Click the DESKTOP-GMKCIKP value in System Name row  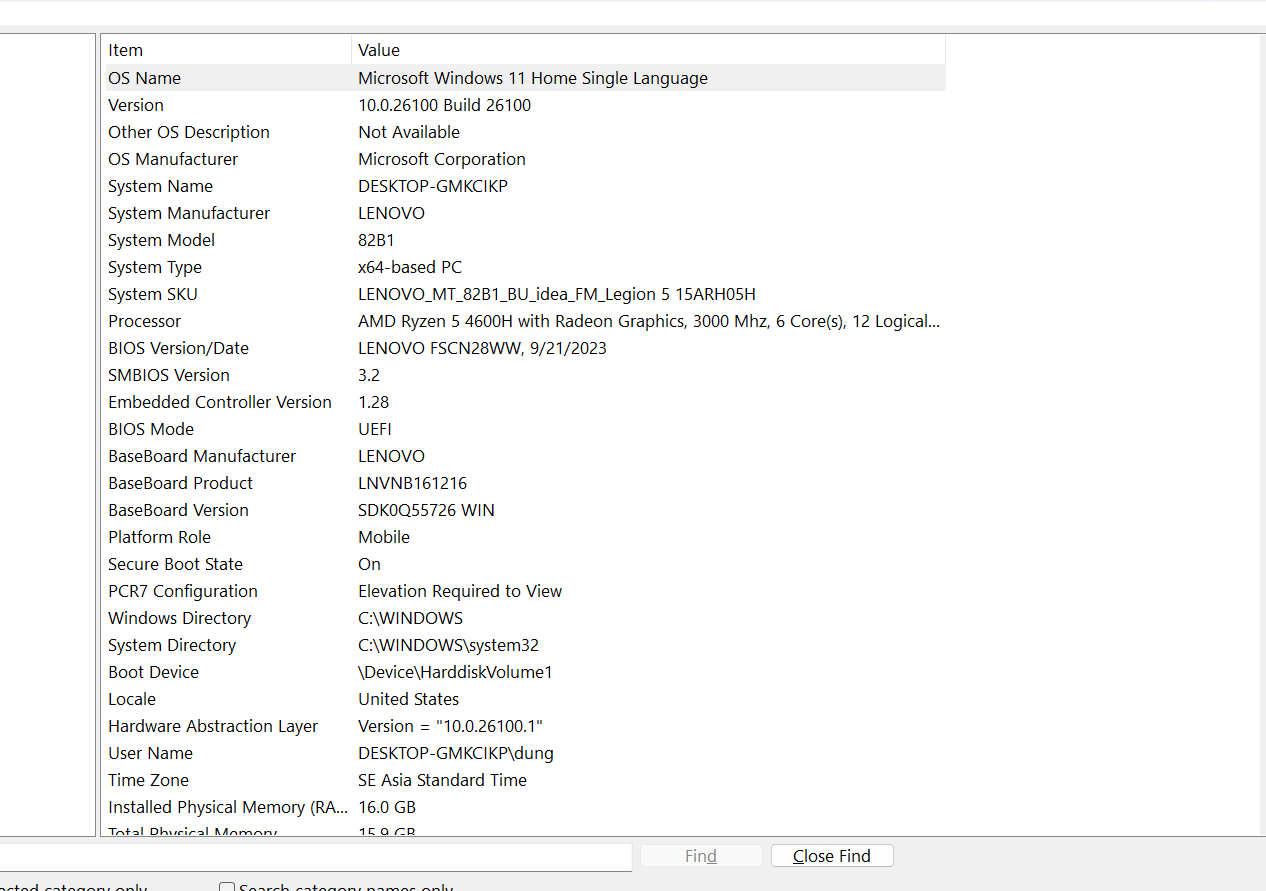click(433, 186)
